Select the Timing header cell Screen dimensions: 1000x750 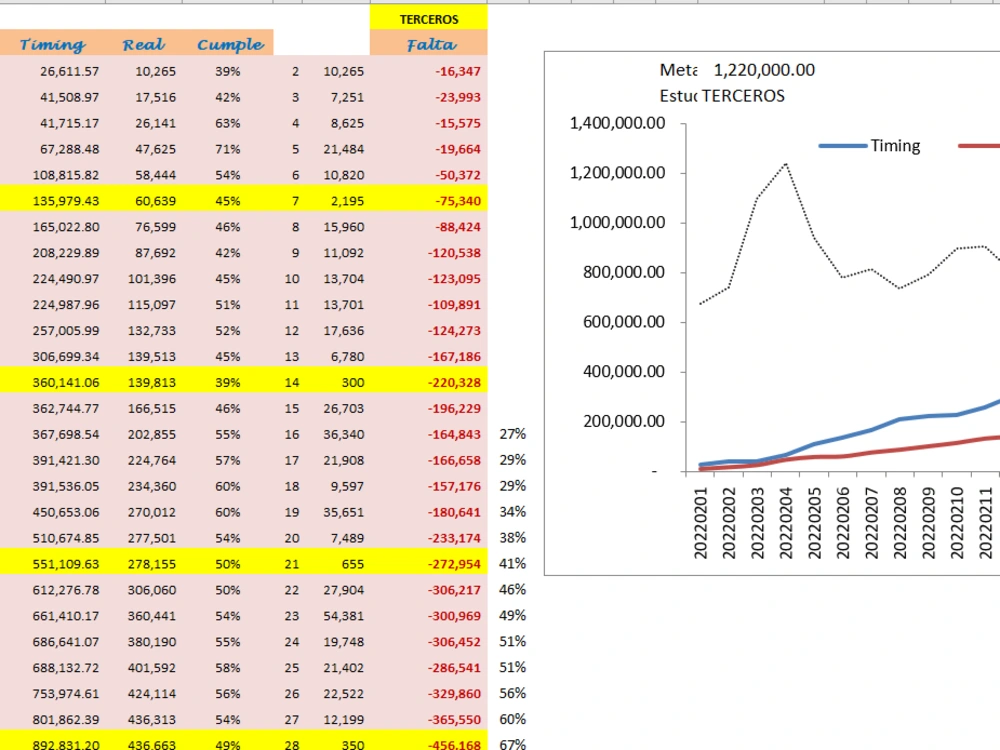52,44
